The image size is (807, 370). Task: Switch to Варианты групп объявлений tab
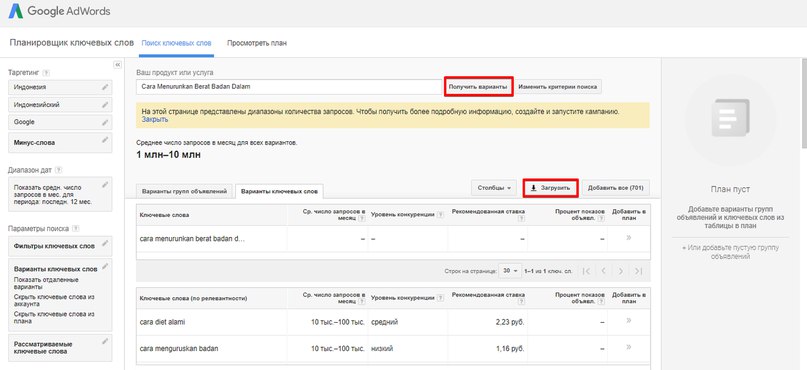click(184, 191)
